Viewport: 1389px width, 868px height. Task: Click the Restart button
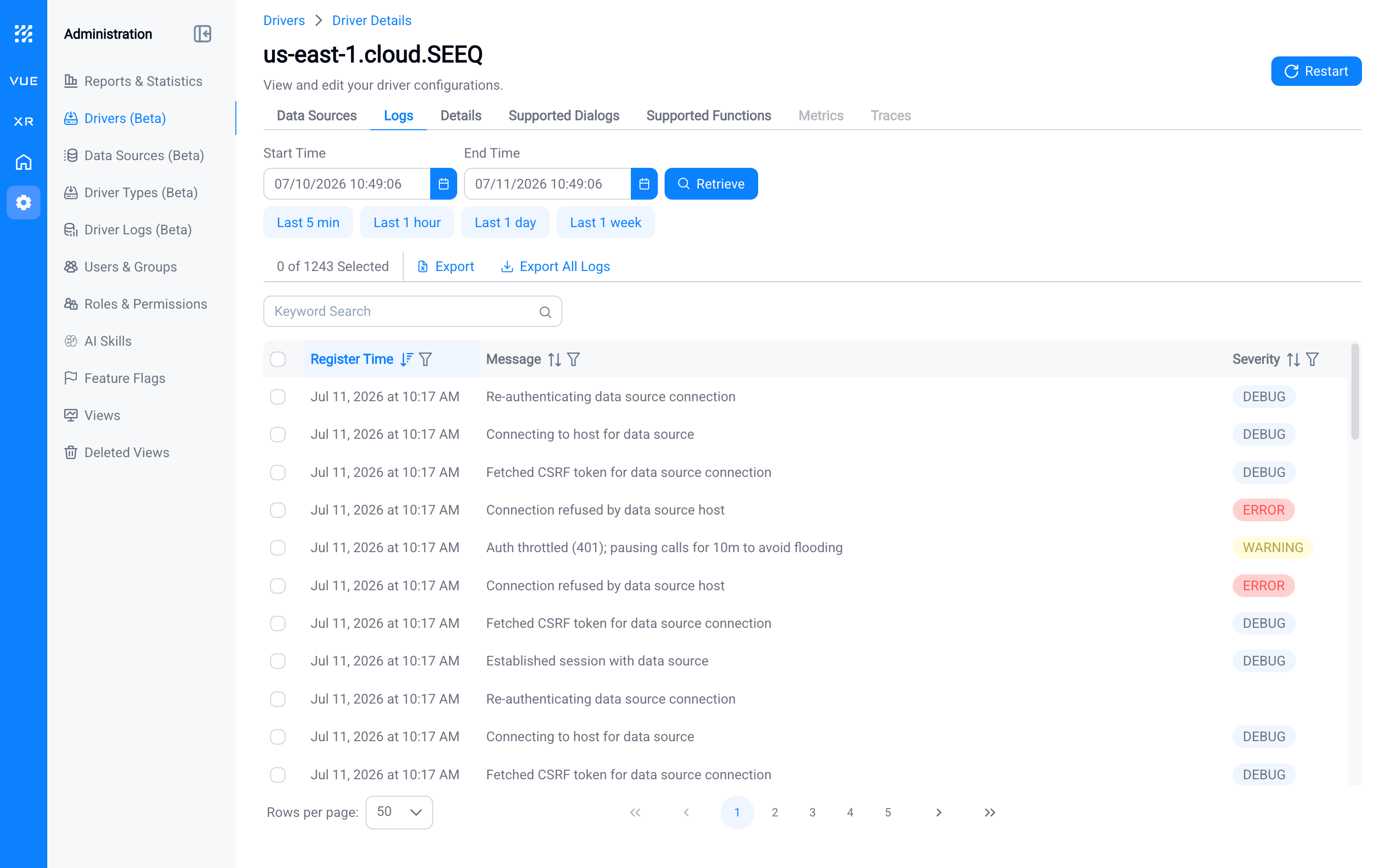(x=1316, y=71)
